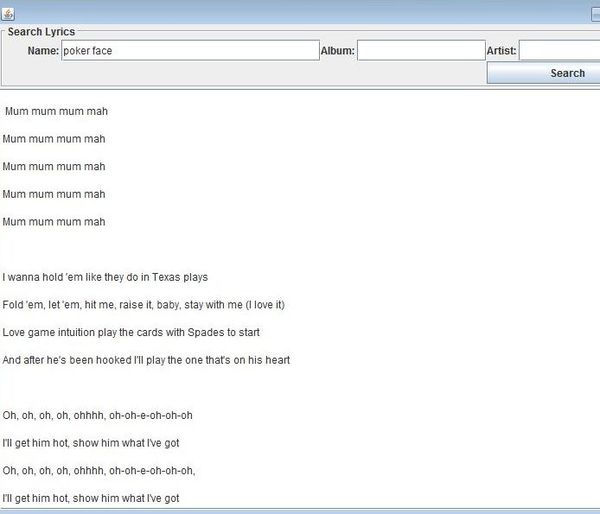Click the Name: label
Viewport: 600px width, 514px height.
43,51
